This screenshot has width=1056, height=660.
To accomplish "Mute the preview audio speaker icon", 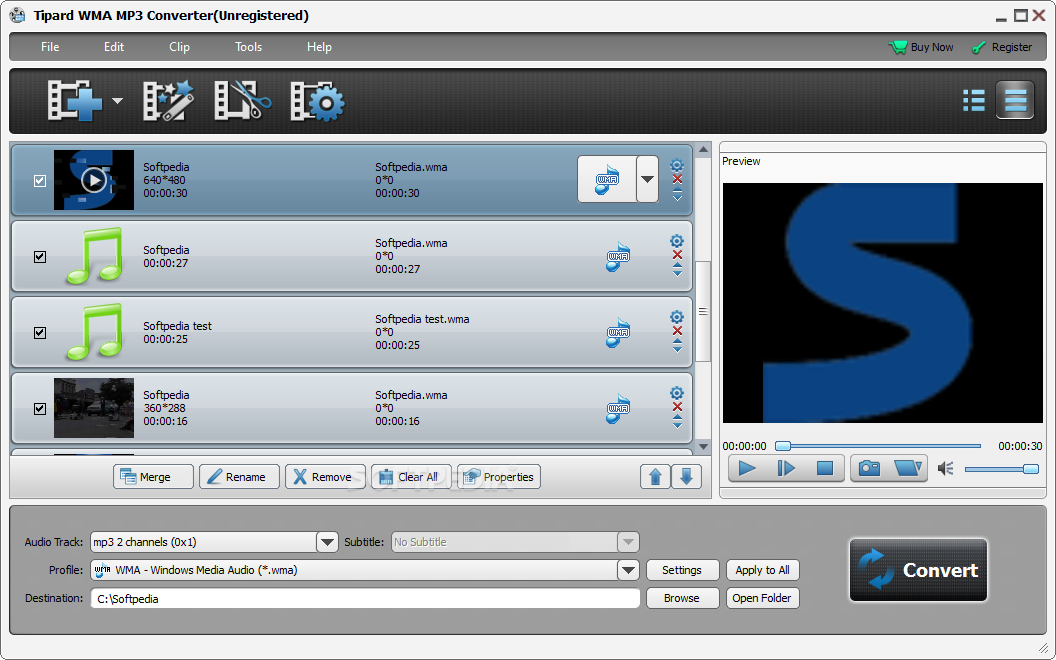I will coord(946,468).
